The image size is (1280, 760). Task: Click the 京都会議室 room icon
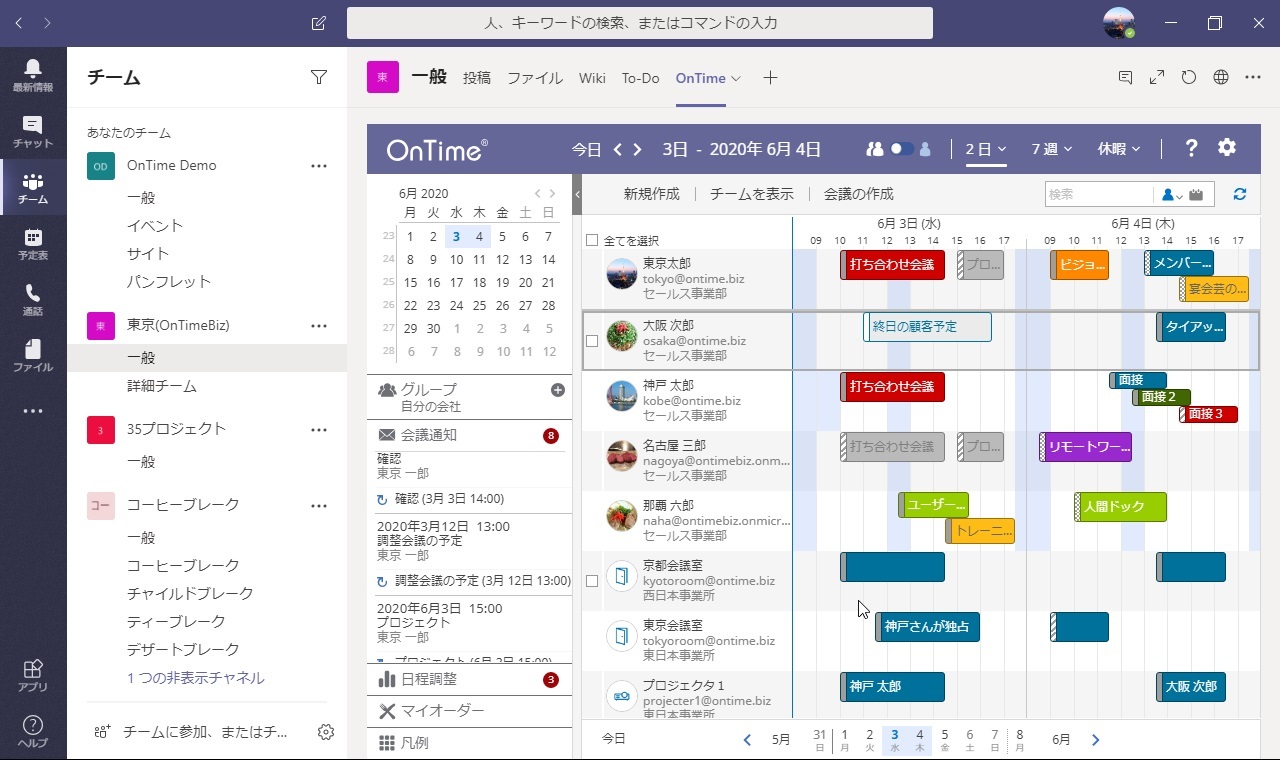[x=622, y=575]
